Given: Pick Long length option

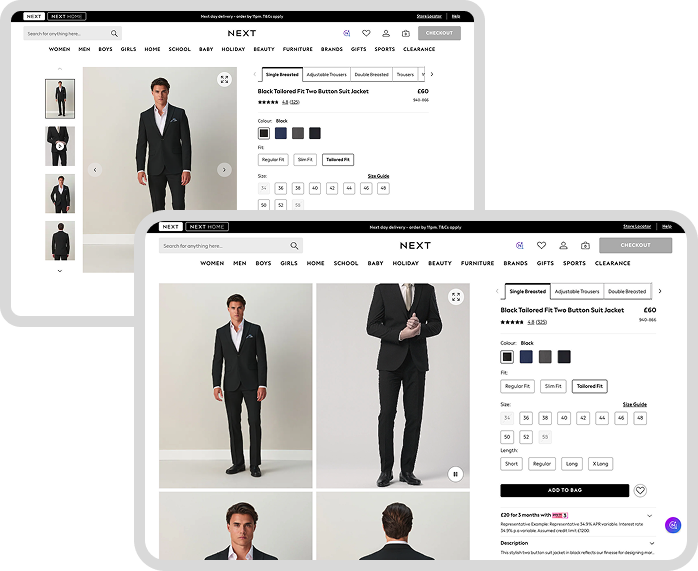Looking at the screenshot, I should pos(572,464).
